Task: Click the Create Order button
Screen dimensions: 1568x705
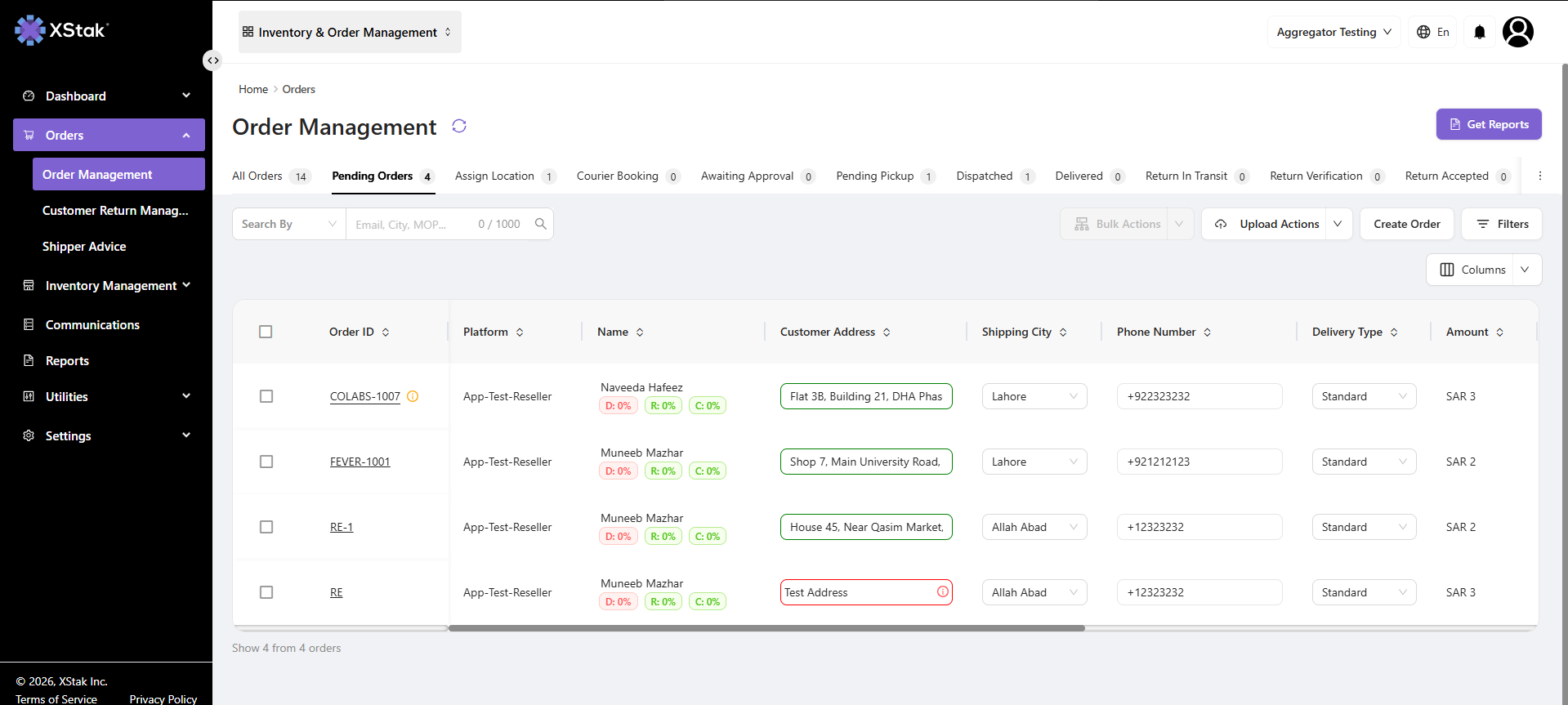Action: (1407, 224)
